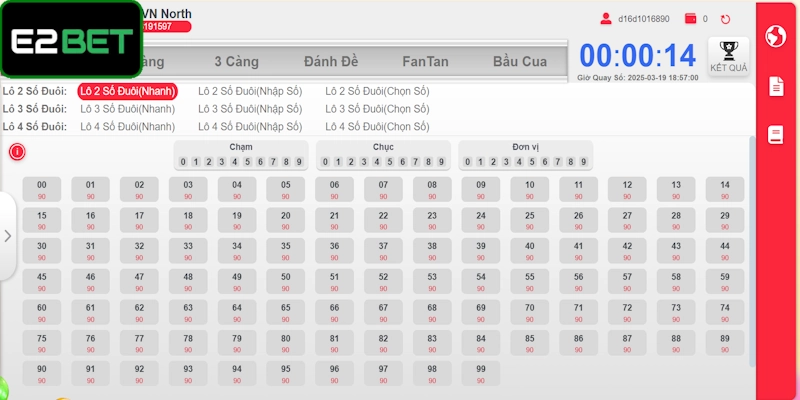
Task: Pick number 99 in the grid
Action: (x=481, y=373)
